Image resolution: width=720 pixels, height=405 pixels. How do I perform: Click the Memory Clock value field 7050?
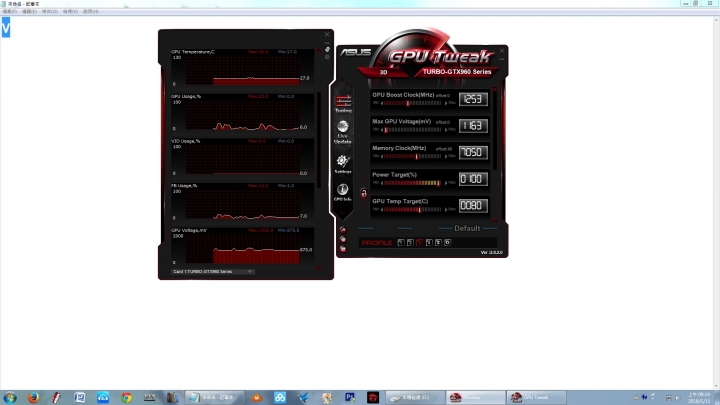[473, 152]
